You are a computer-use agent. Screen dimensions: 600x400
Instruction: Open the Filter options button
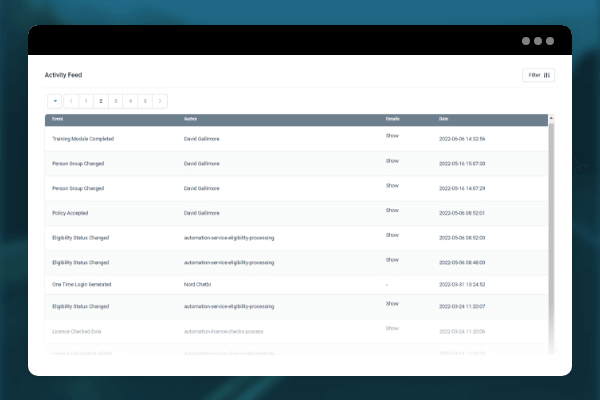coord(538,75)
